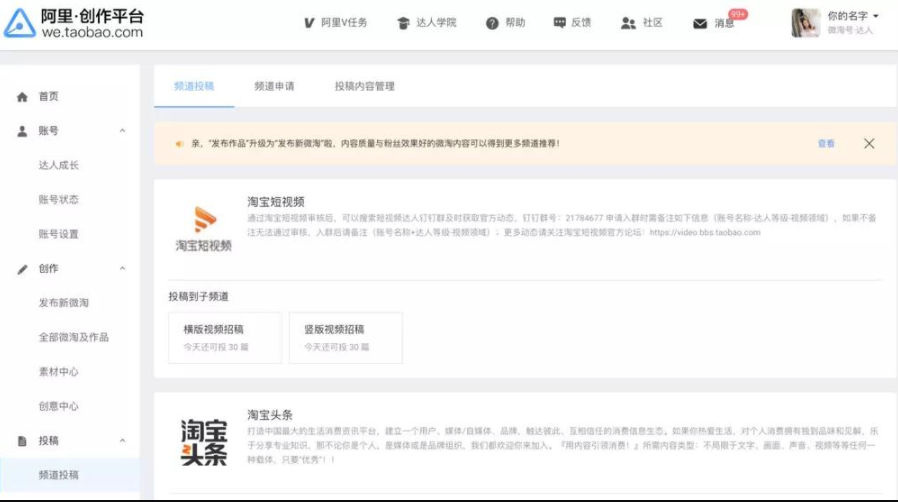Click the 帮助 nav label
This screenshot has height=502, width=898.
click(x=515, y=23)
